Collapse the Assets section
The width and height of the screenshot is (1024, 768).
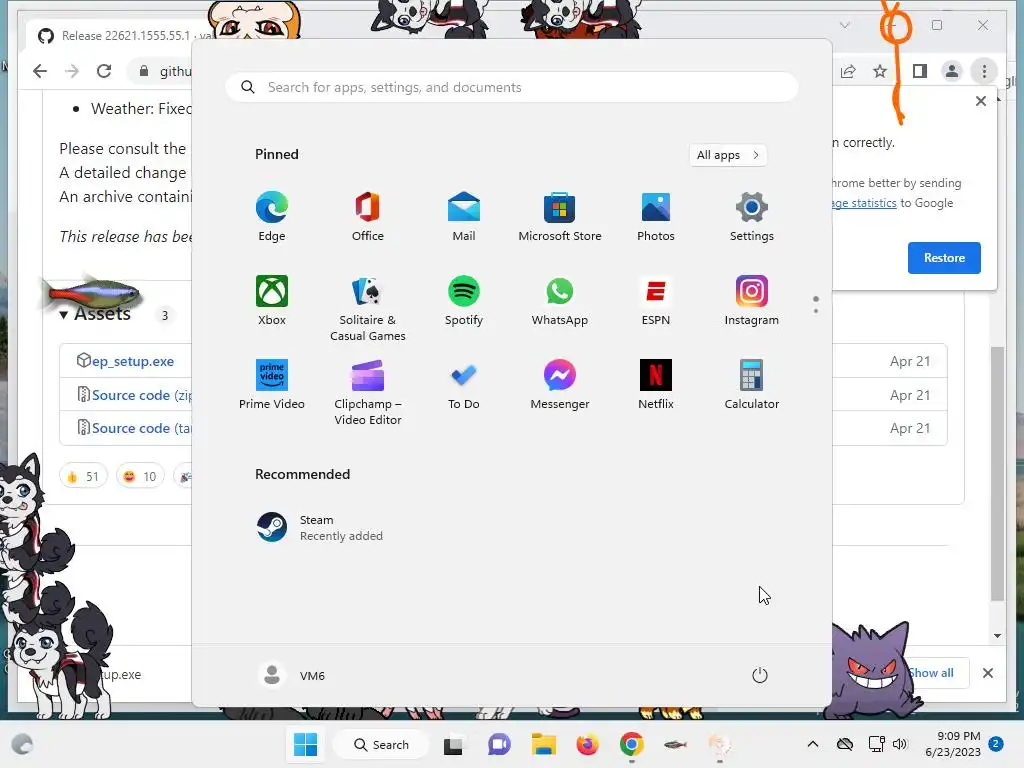(95, 314)
